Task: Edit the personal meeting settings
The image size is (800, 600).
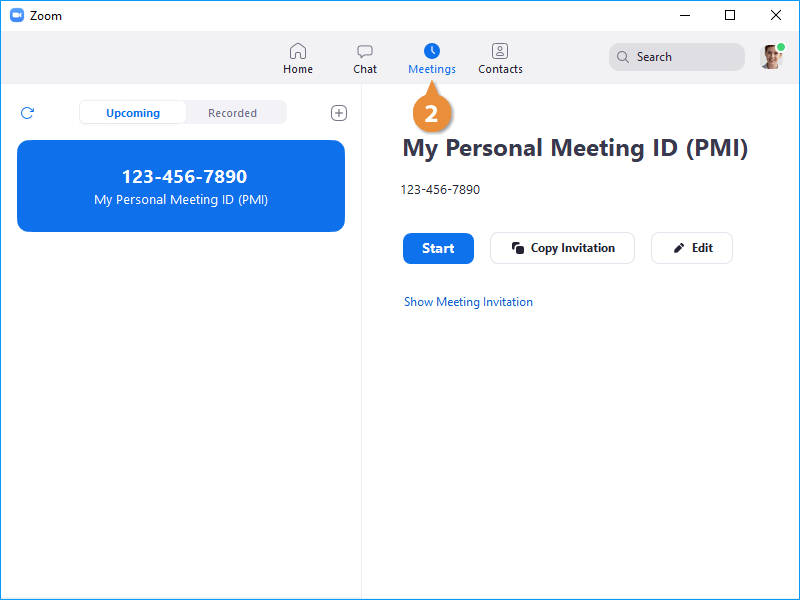Action: click(x=692, y=248)
